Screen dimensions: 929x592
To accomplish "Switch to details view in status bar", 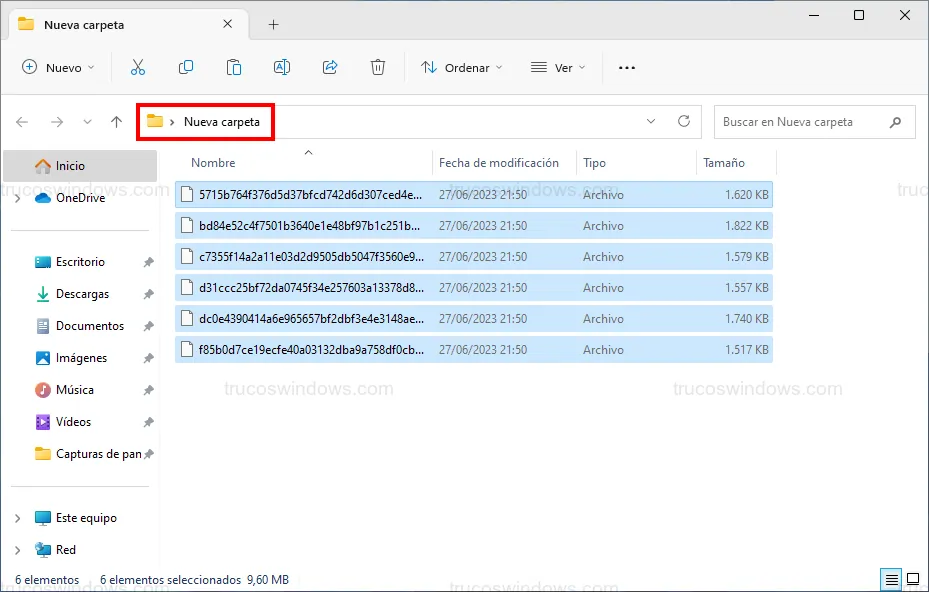I will 890,580.
